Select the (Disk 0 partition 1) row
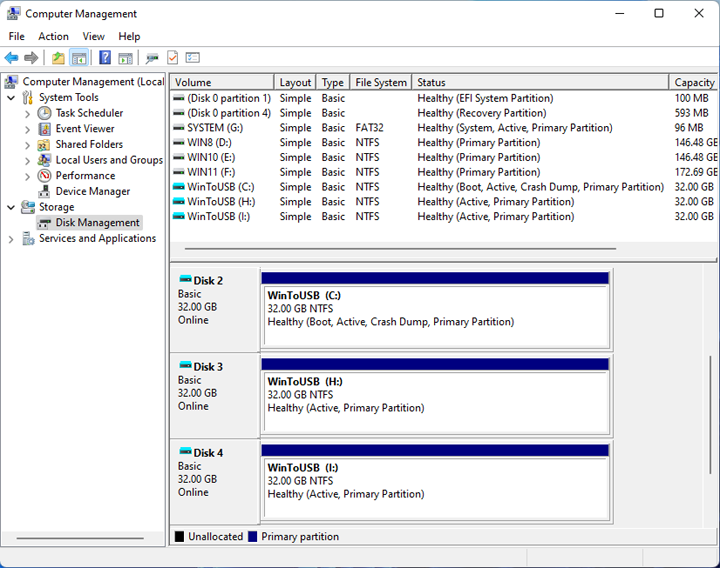 click(x=444, y=98)
